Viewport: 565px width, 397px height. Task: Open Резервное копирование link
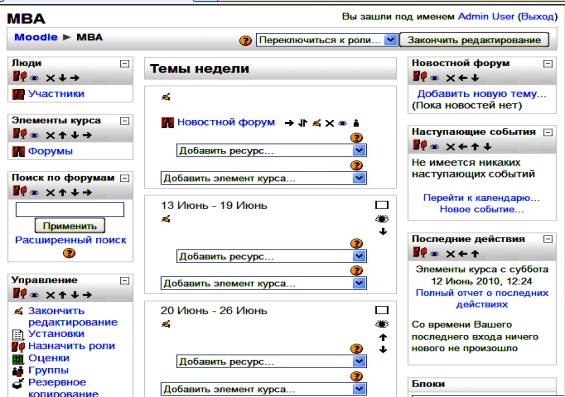tap(63, 388)
